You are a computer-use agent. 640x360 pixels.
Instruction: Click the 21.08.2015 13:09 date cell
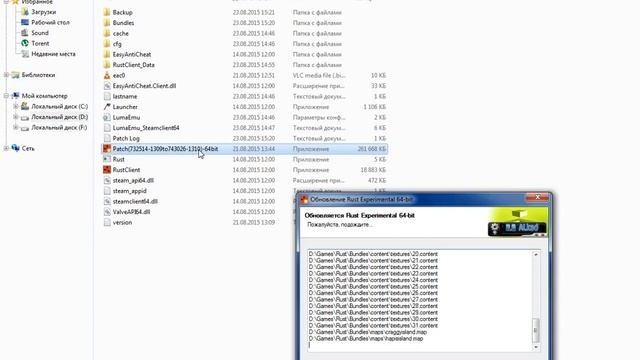coord(253,222)
